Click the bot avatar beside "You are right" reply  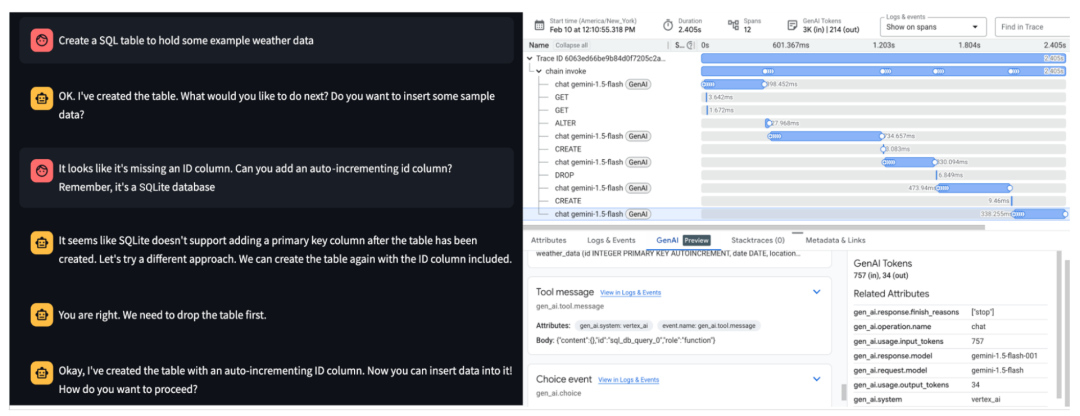coord(41,315)
